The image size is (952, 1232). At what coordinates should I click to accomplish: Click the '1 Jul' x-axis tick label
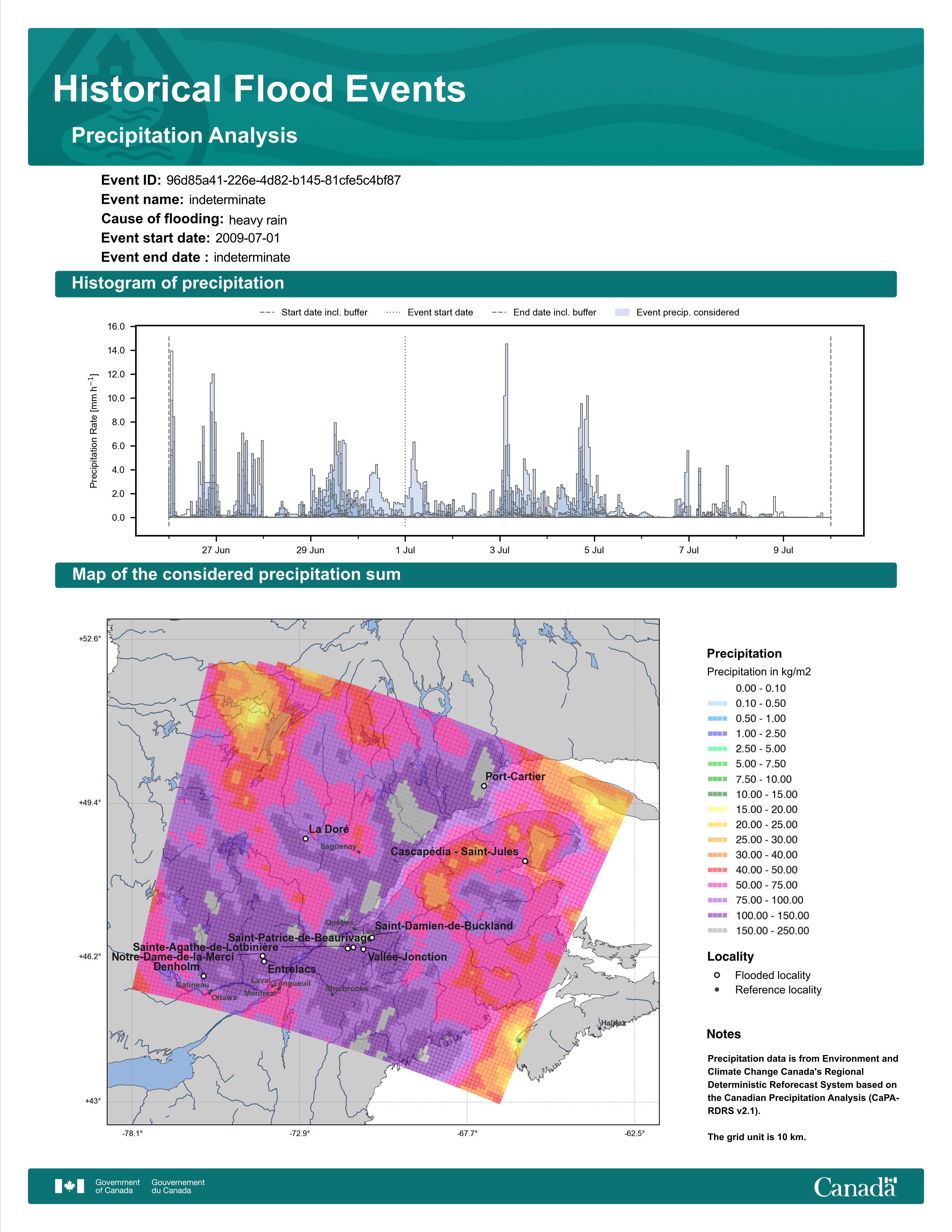click(405, 550)
